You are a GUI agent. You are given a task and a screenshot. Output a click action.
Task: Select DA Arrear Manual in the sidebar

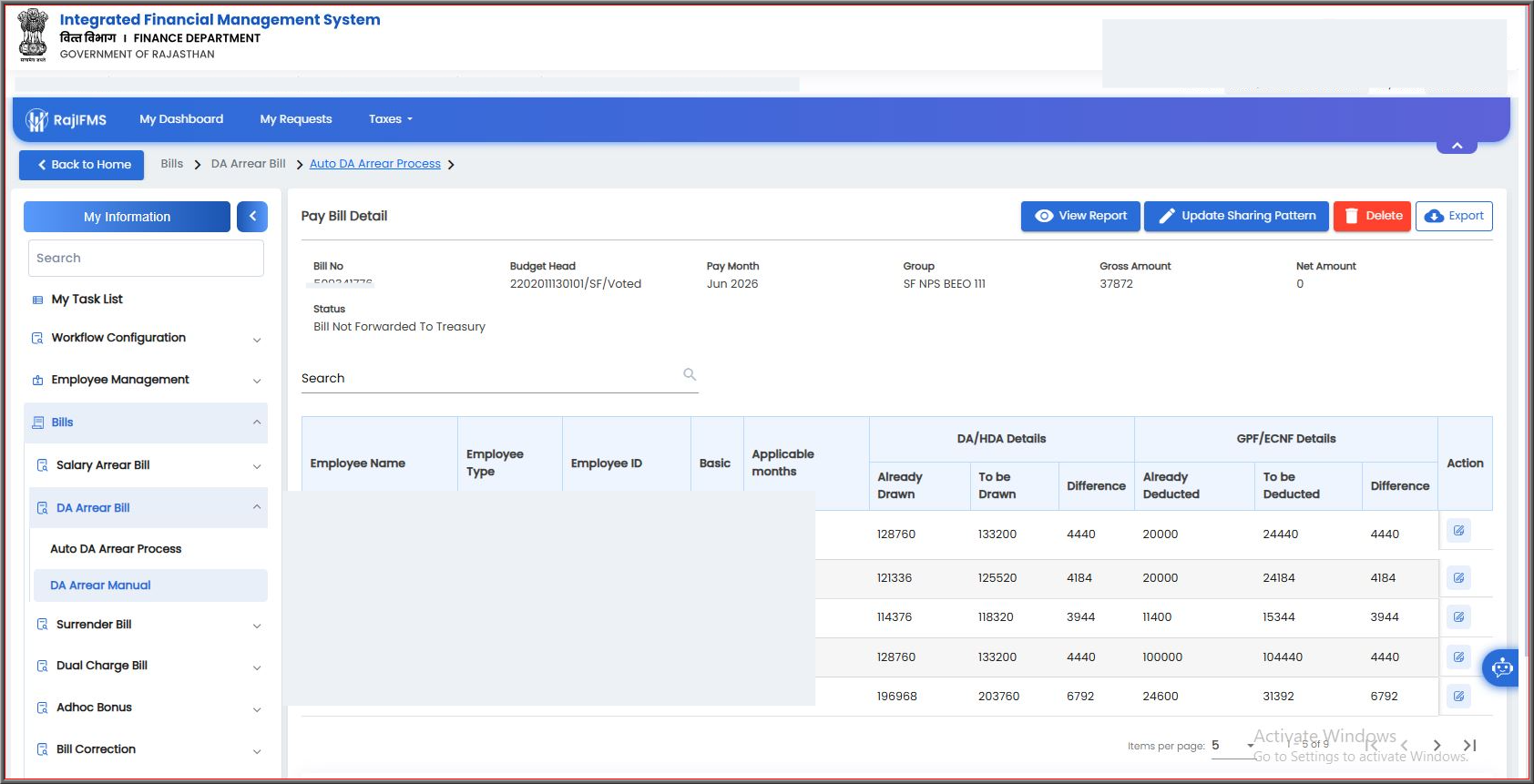click(150, 585)
